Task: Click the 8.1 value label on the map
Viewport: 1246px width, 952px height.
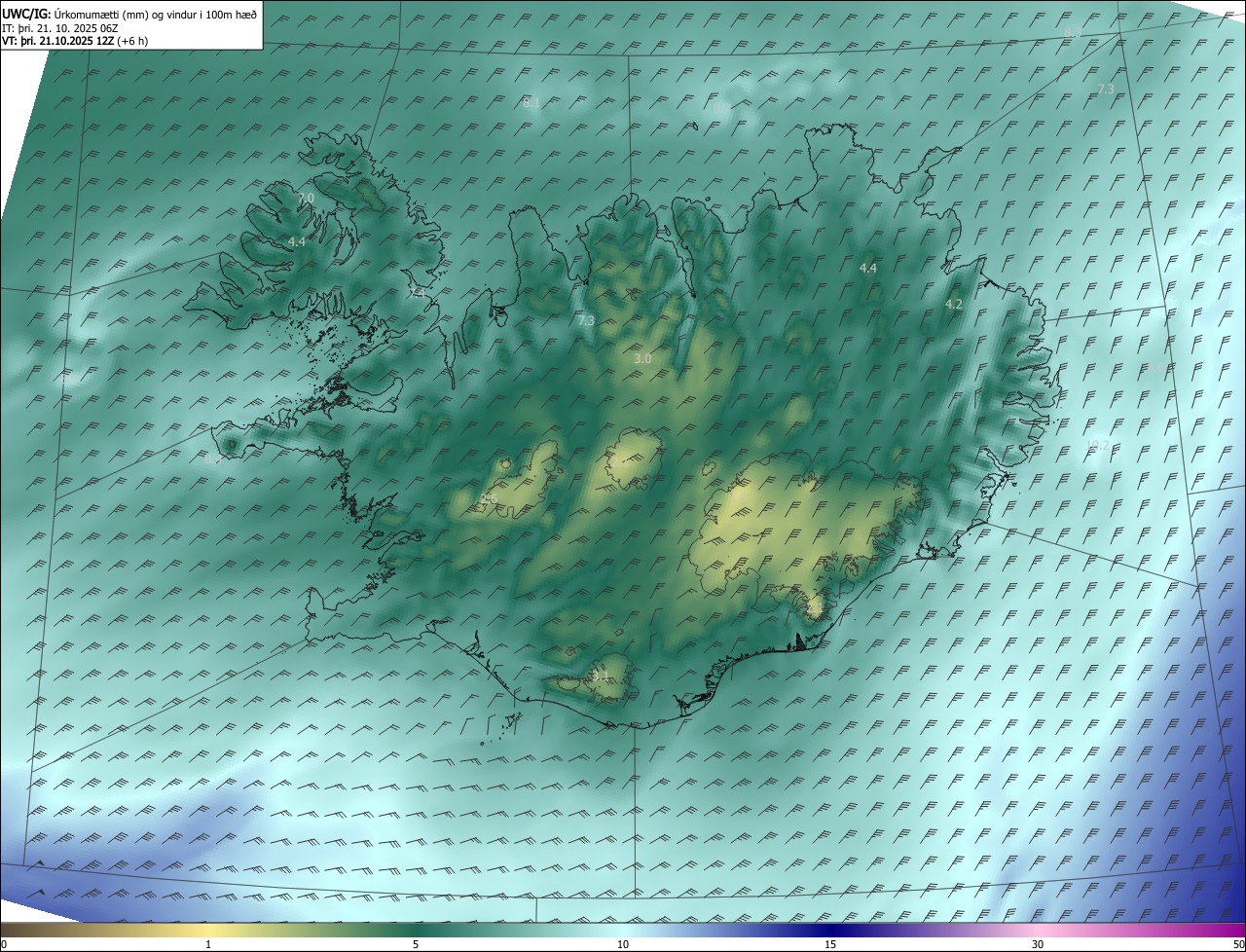Action: coord(531,102)
